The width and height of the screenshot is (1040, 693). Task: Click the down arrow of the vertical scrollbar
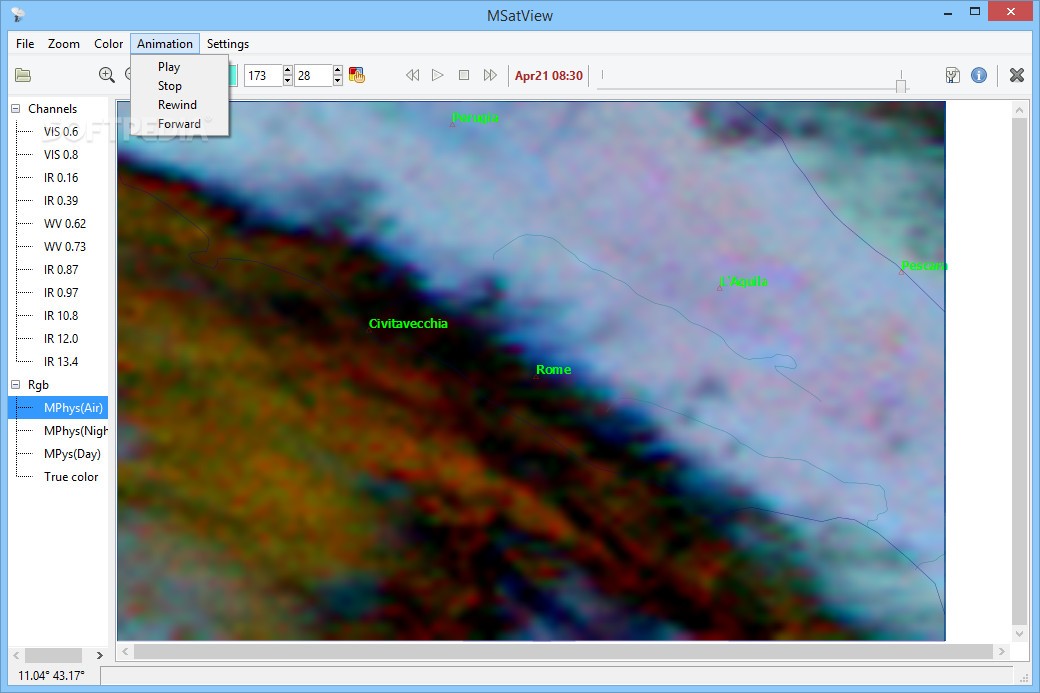coord(1020,633)
